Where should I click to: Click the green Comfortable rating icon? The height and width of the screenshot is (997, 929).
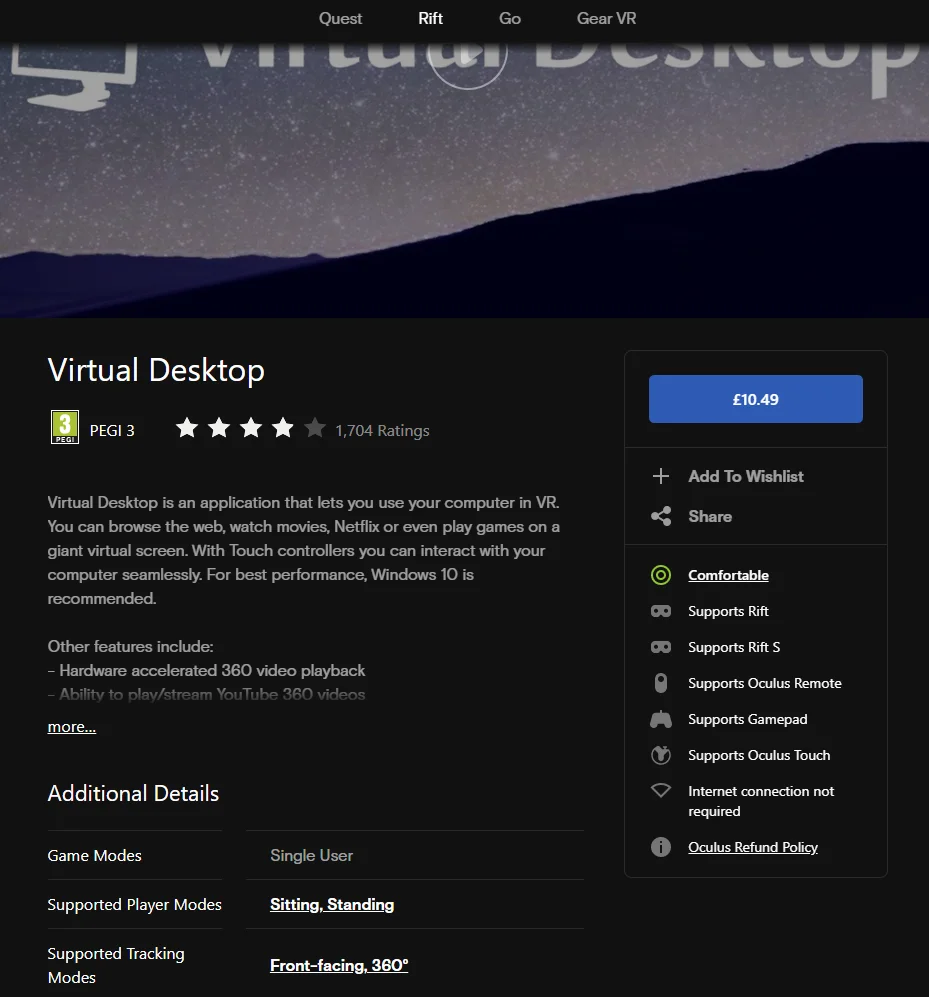[661, 575]
